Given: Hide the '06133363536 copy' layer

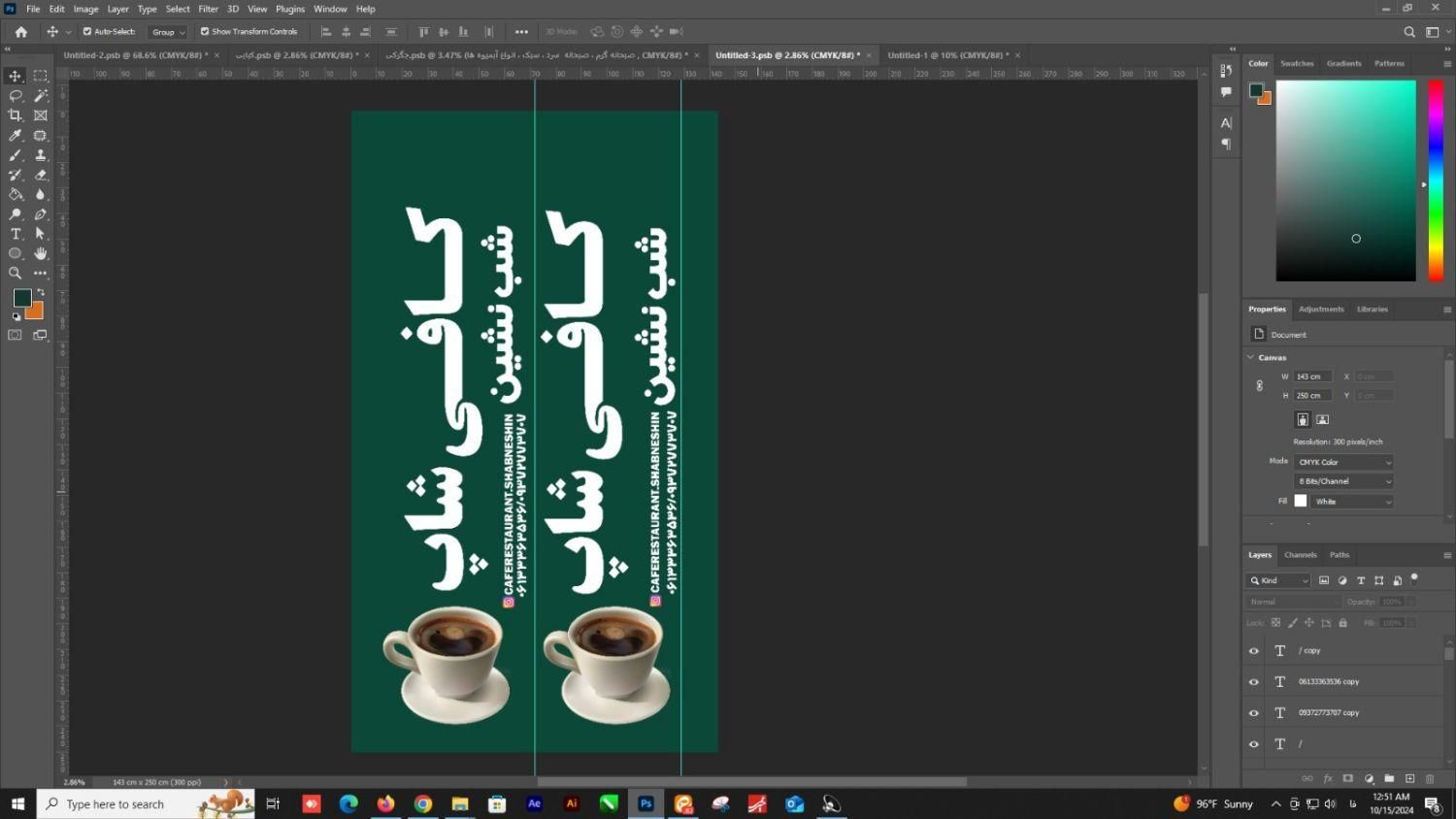Looking at the screenshot, I should click(1254, 682).
